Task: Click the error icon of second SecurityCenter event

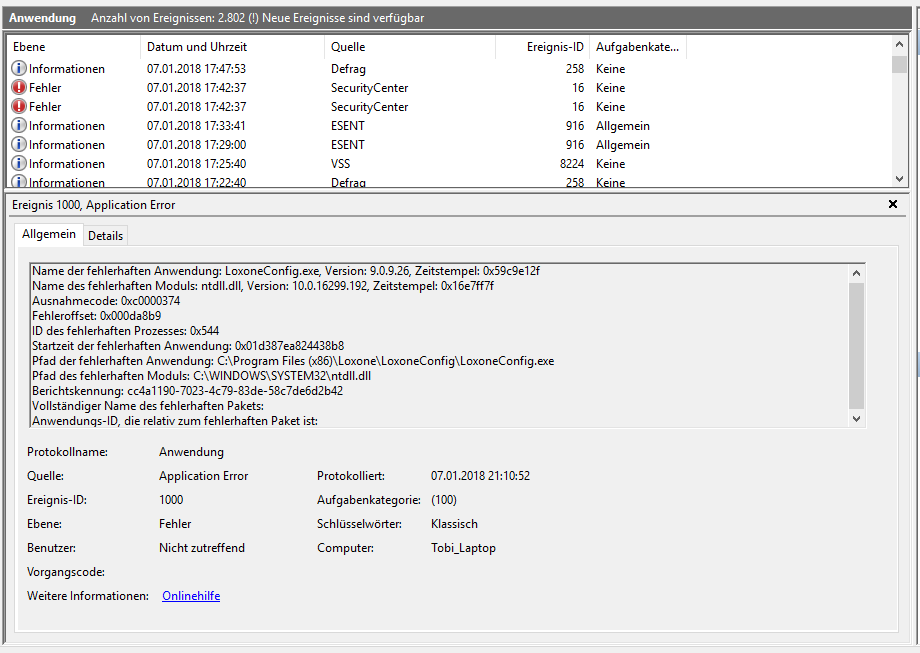Action: click(x=19, y=107)
